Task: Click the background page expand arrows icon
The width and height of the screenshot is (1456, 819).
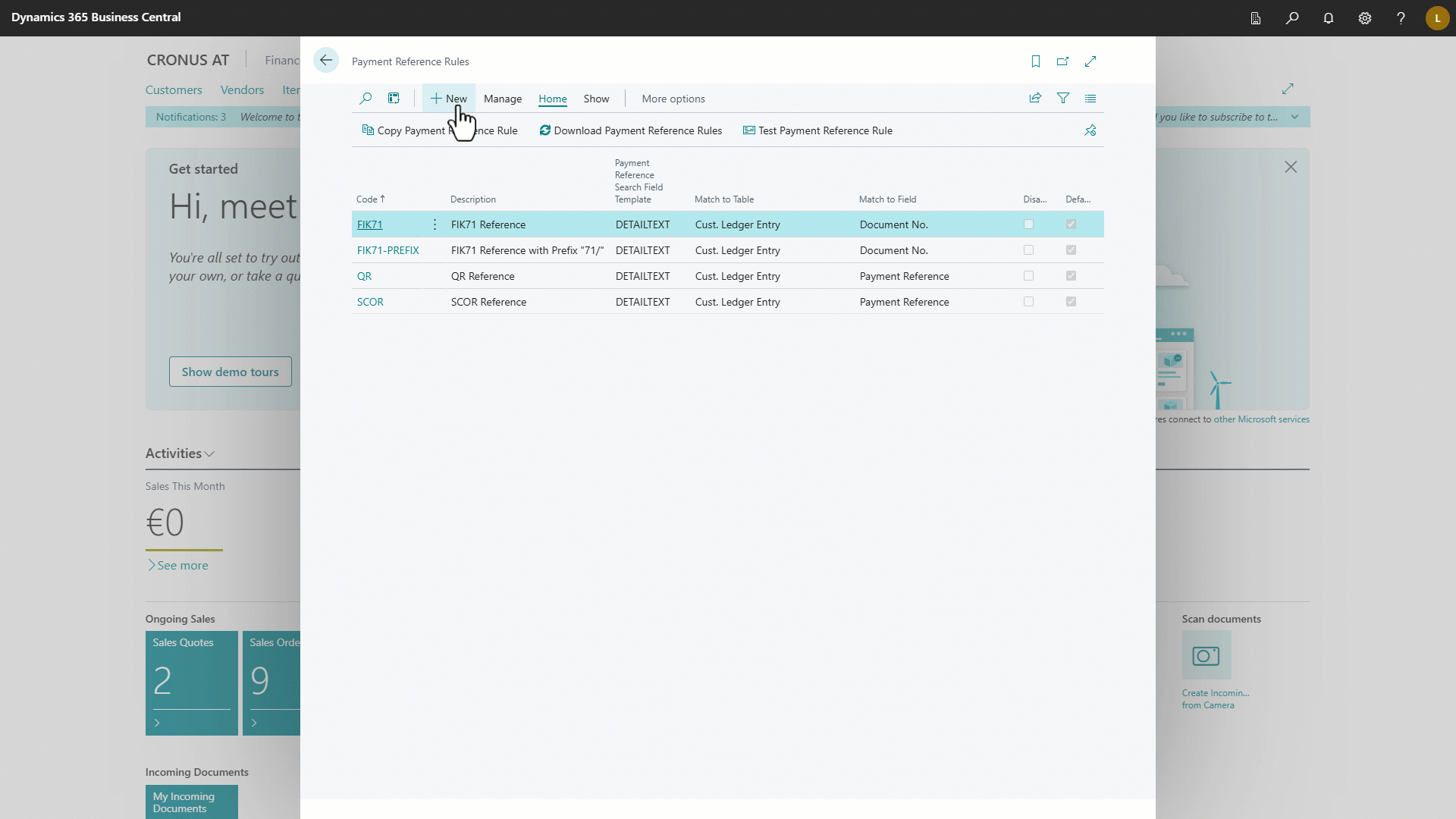Action: [1288, 89]
